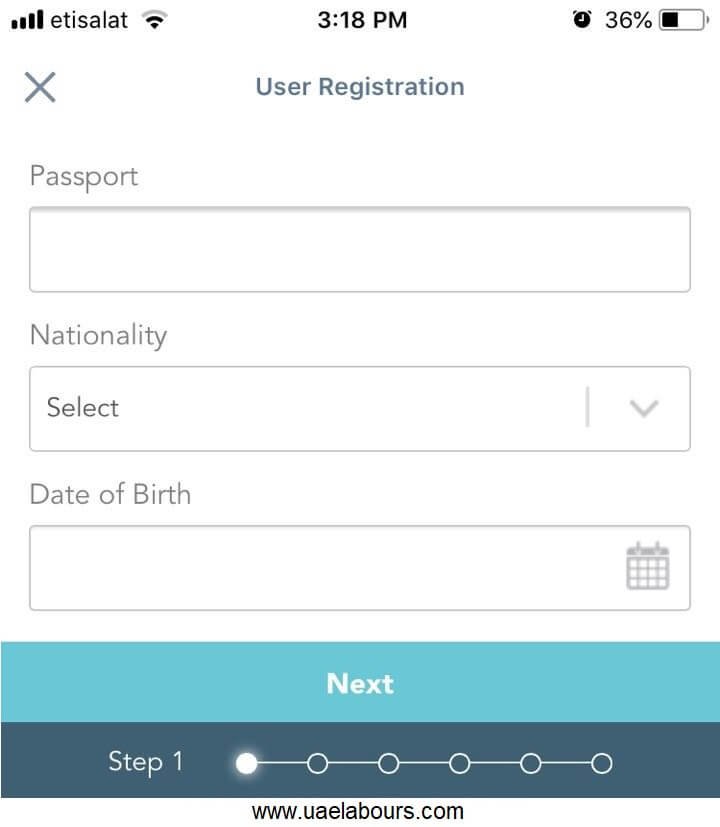Open the Date of Birth calendar icon
Viewport: 720px width, 827px height.
click(648, 566)
